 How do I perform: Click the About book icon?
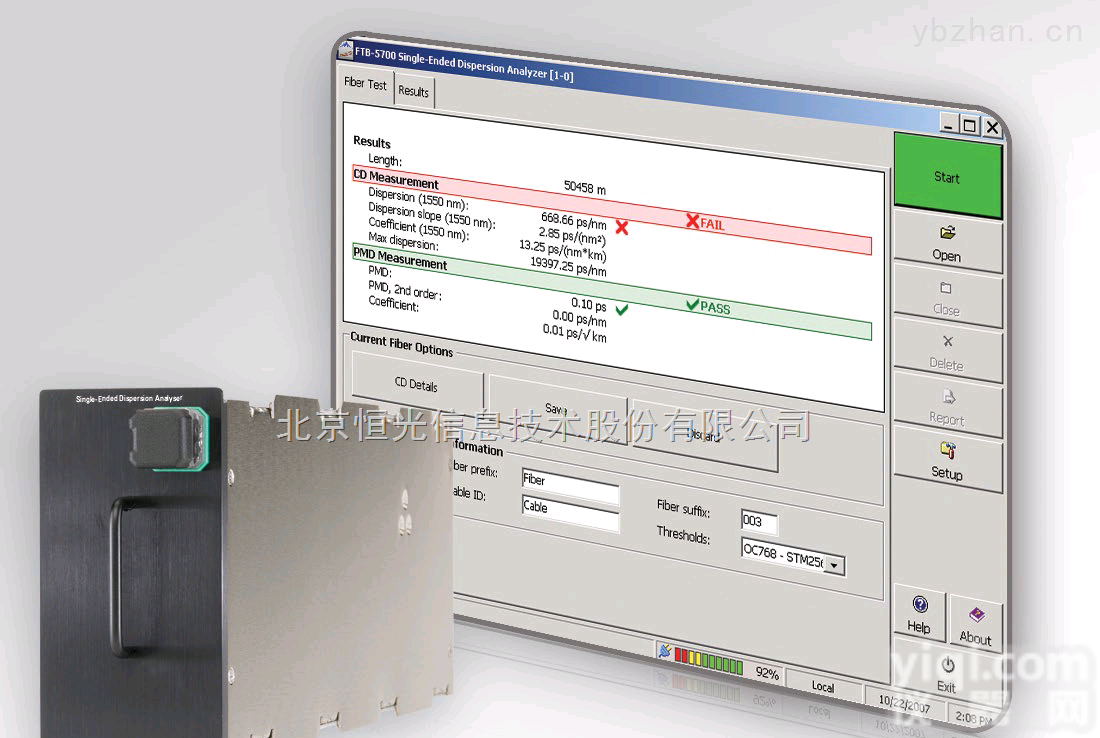point(975,625)
